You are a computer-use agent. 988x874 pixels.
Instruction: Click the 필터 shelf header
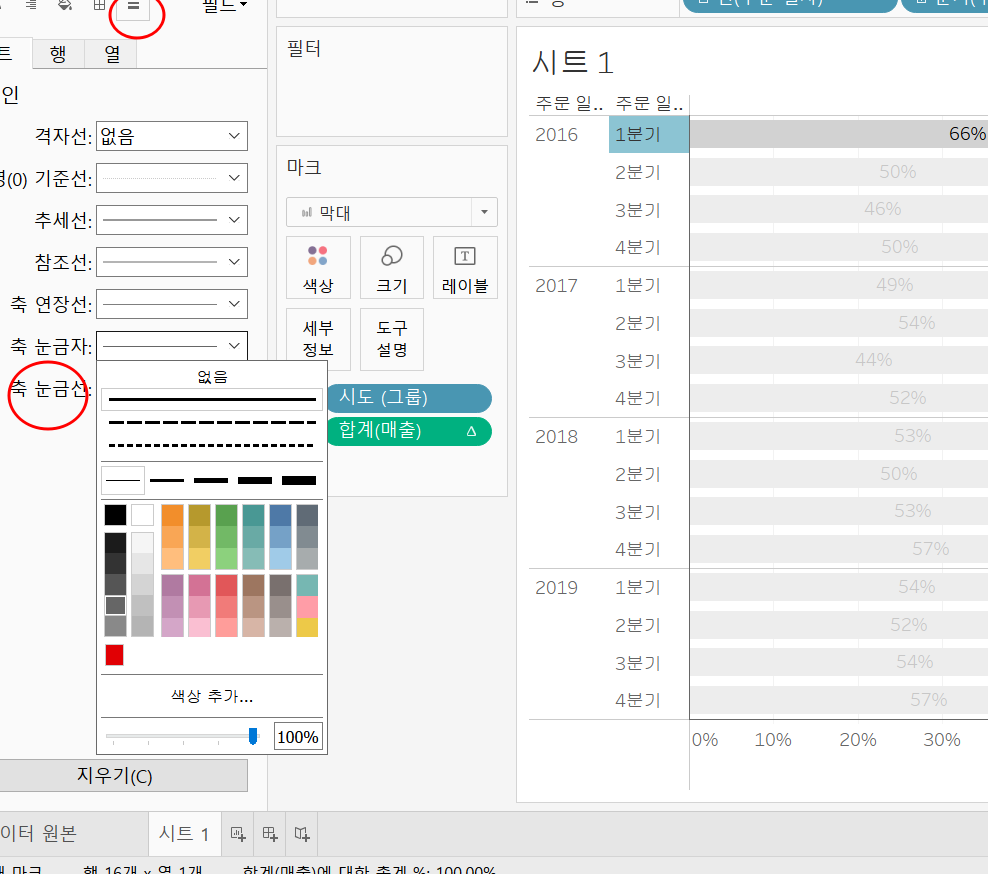click(x=304, y=49)
